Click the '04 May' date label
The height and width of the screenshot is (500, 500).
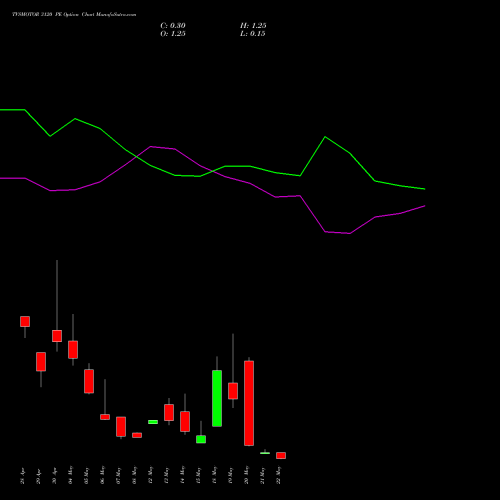(70, 475)
